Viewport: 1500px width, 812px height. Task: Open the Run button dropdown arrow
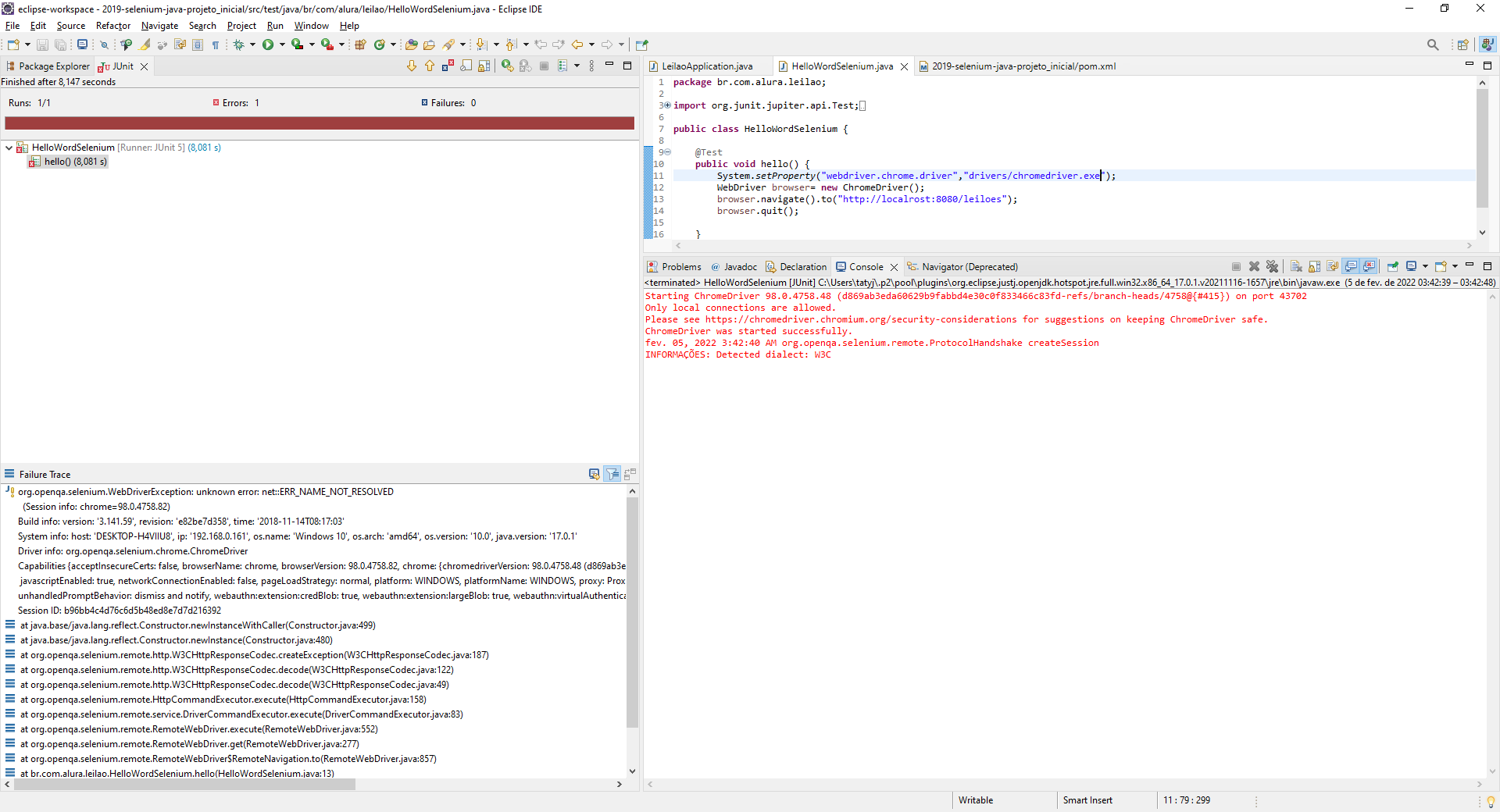coord(282,45)
